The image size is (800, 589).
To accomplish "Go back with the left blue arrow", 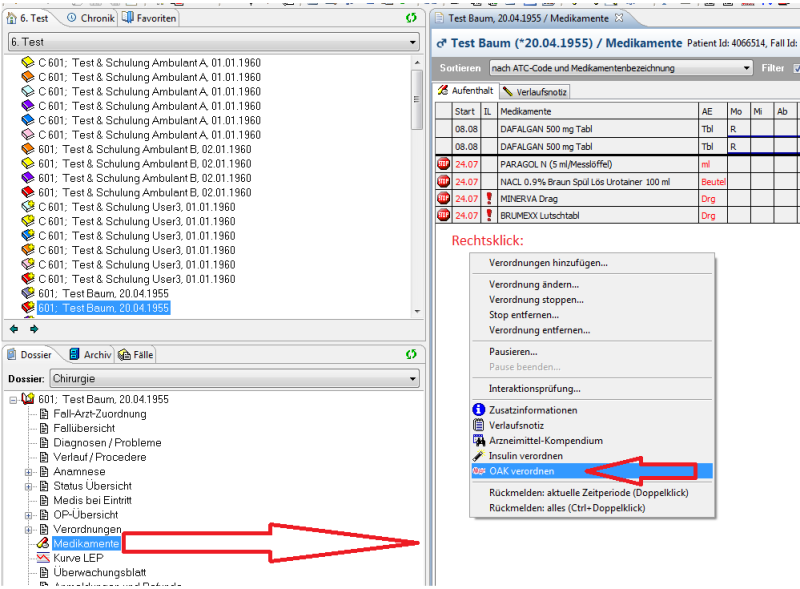I will 14,329.
